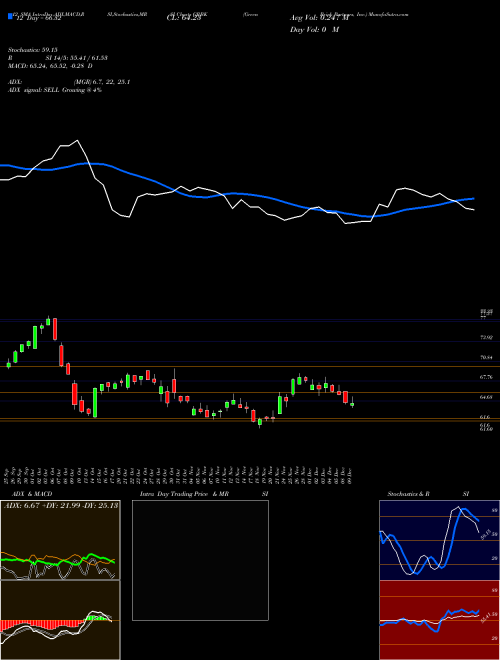This screenshot has height=660, width=500.
Task: Click the lowest candlestick in mid-November
Action: 260,422
